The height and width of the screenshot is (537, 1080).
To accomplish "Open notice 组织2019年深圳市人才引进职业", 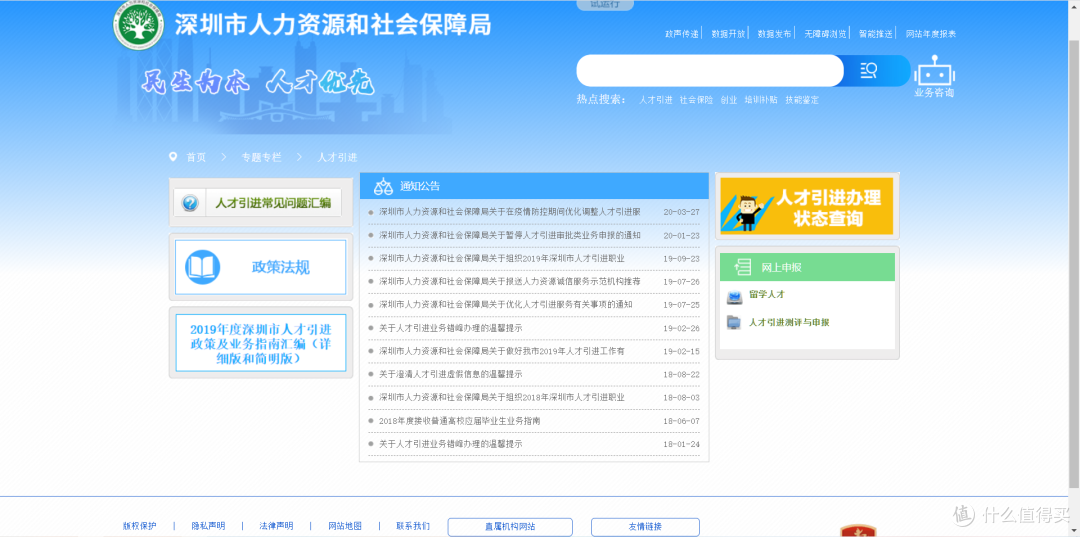I will (x=501, y=258).
